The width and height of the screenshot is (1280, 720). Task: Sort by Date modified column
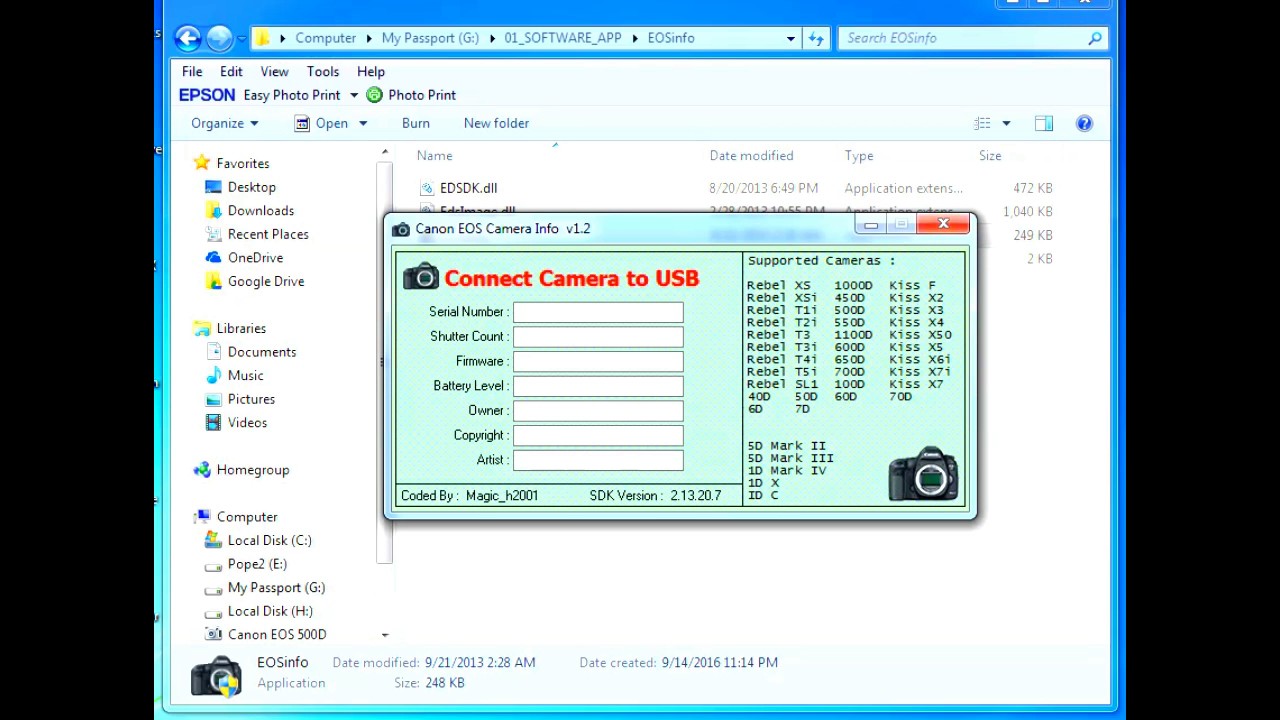click(751, 156)
